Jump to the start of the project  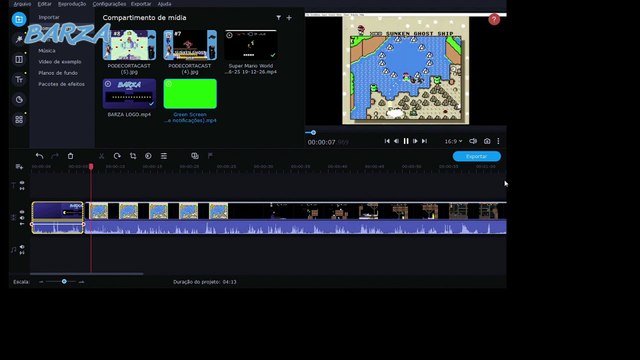tap(387, 141)
